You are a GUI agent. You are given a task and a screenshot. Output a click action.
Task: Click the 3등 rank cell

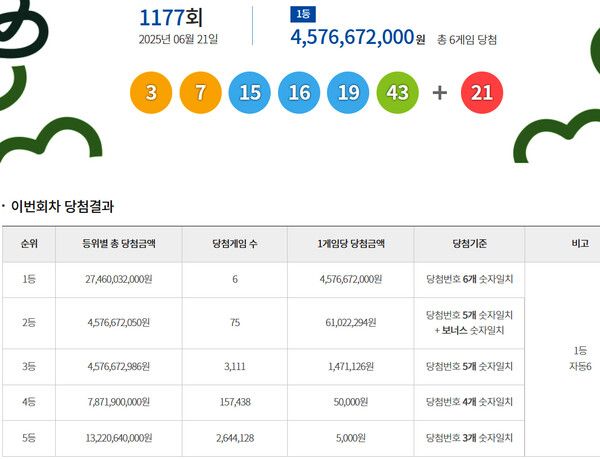coord(29,366)
